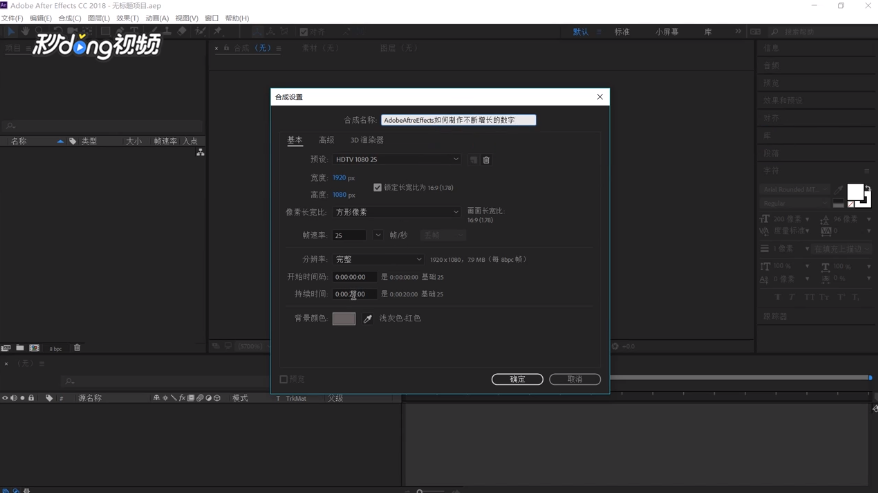Image resolution: width=878 pixels, height=493 pixels.
Task: Open the Arial Rounded MT font family dropdown
Action: click(x=795, y=189)
